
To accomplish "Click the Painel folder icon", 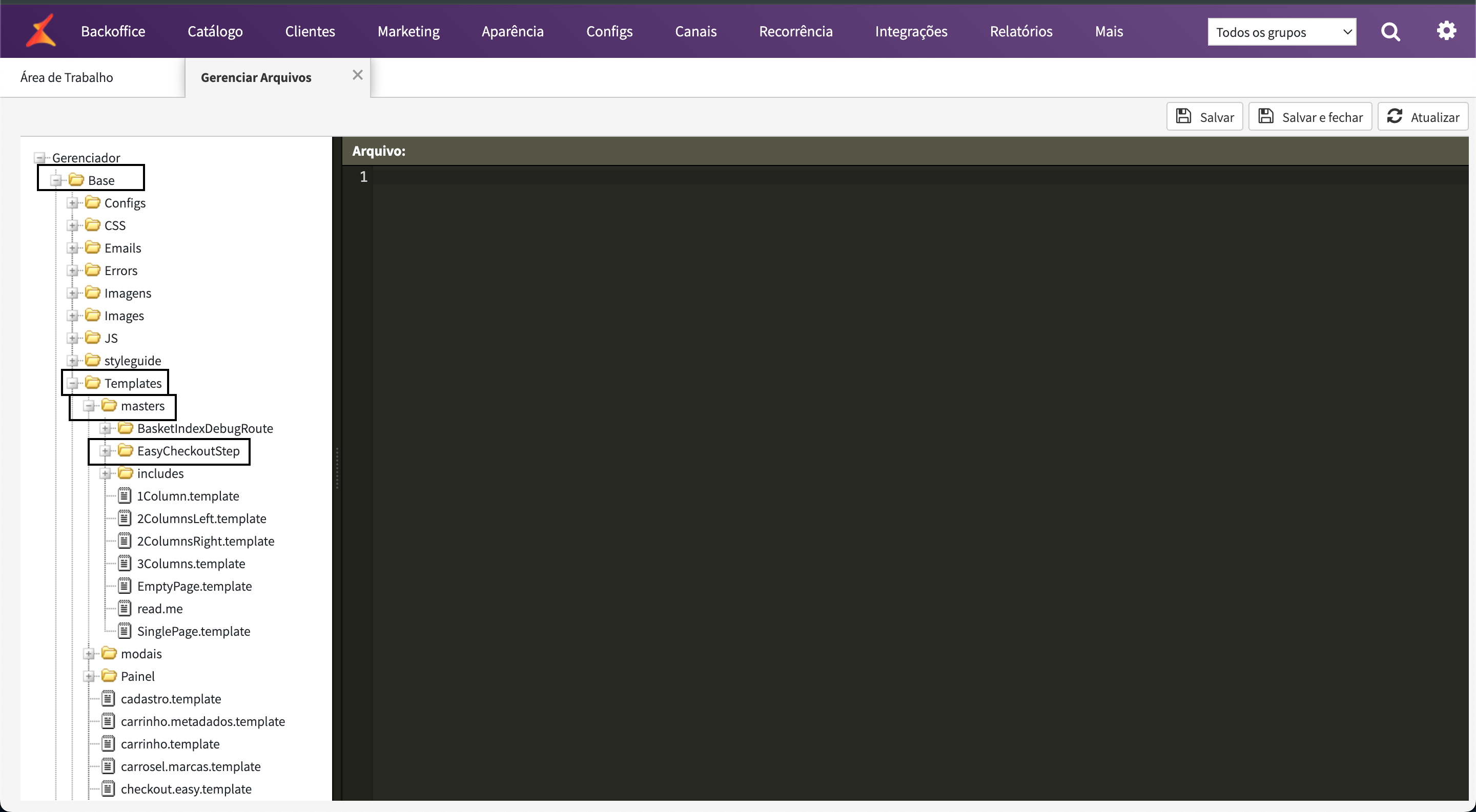I will (110, 676).
